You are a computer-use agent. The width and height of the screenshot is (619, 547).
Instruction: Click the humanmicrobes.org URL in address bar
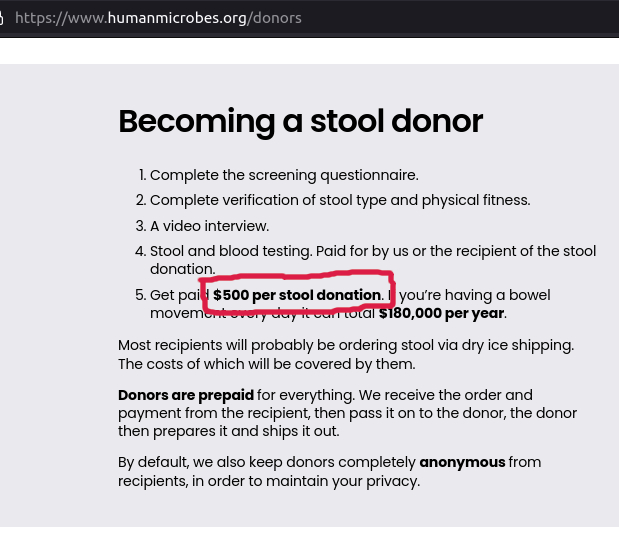(x=158, y=18)
